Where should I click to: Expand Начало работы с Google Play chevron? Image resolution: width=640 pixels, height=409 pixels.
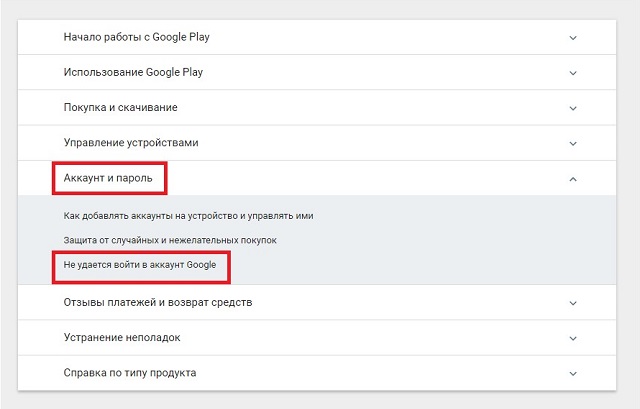coord(573,38)
